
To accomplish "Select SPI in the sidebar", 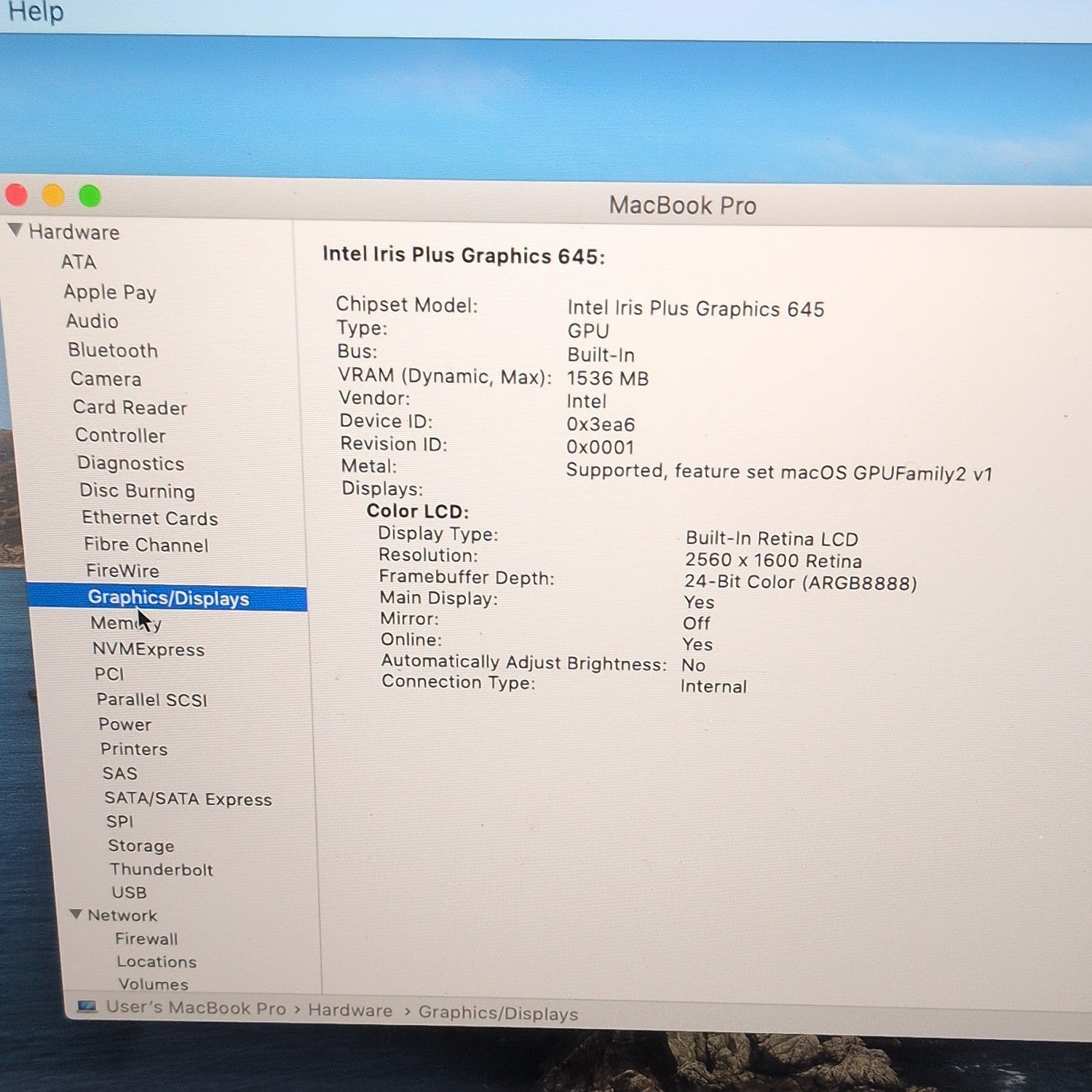I will pos(120,821).
